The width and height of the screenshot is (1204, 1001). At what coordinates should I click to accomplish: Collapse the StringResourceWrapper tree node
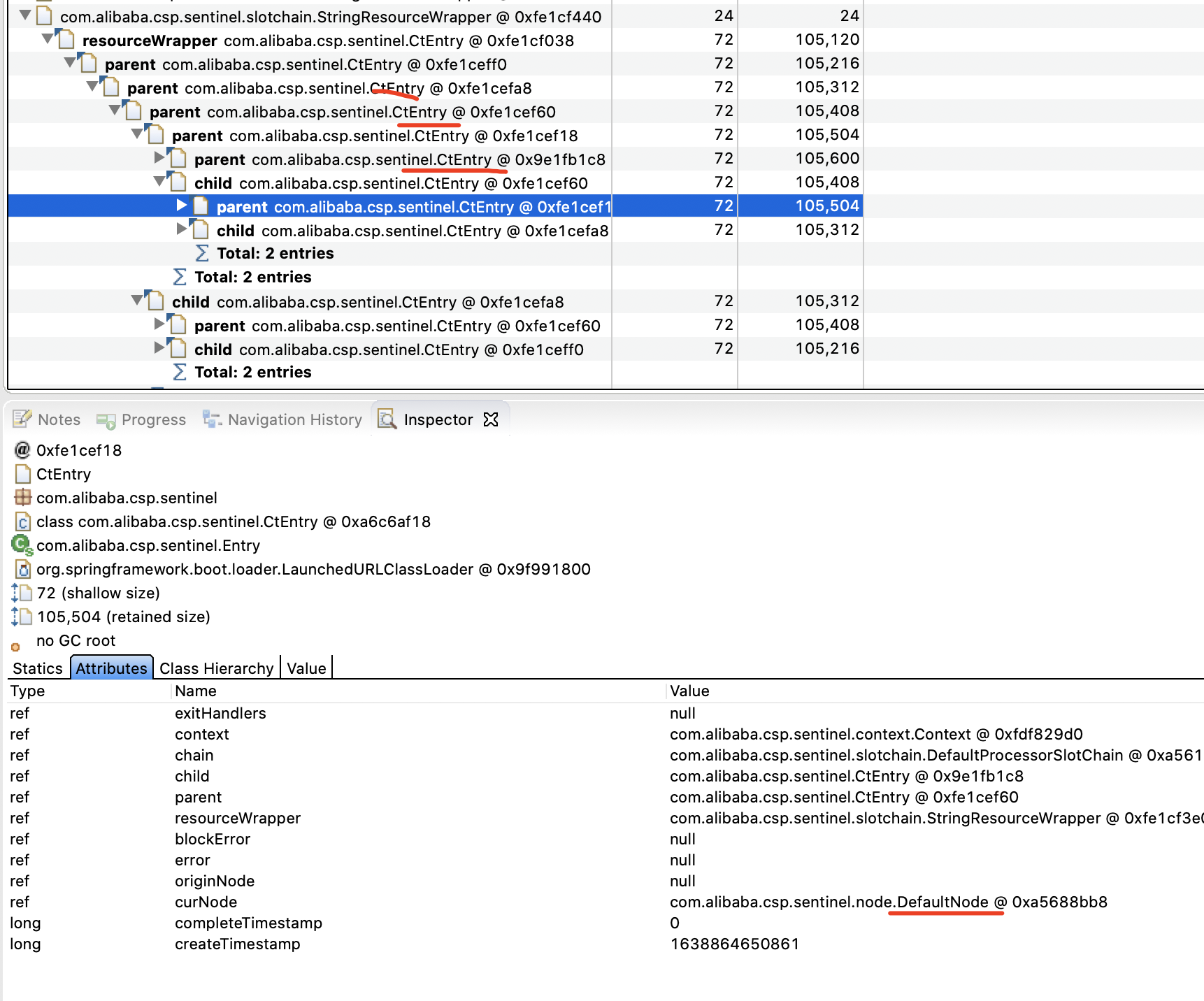[25, 15]
